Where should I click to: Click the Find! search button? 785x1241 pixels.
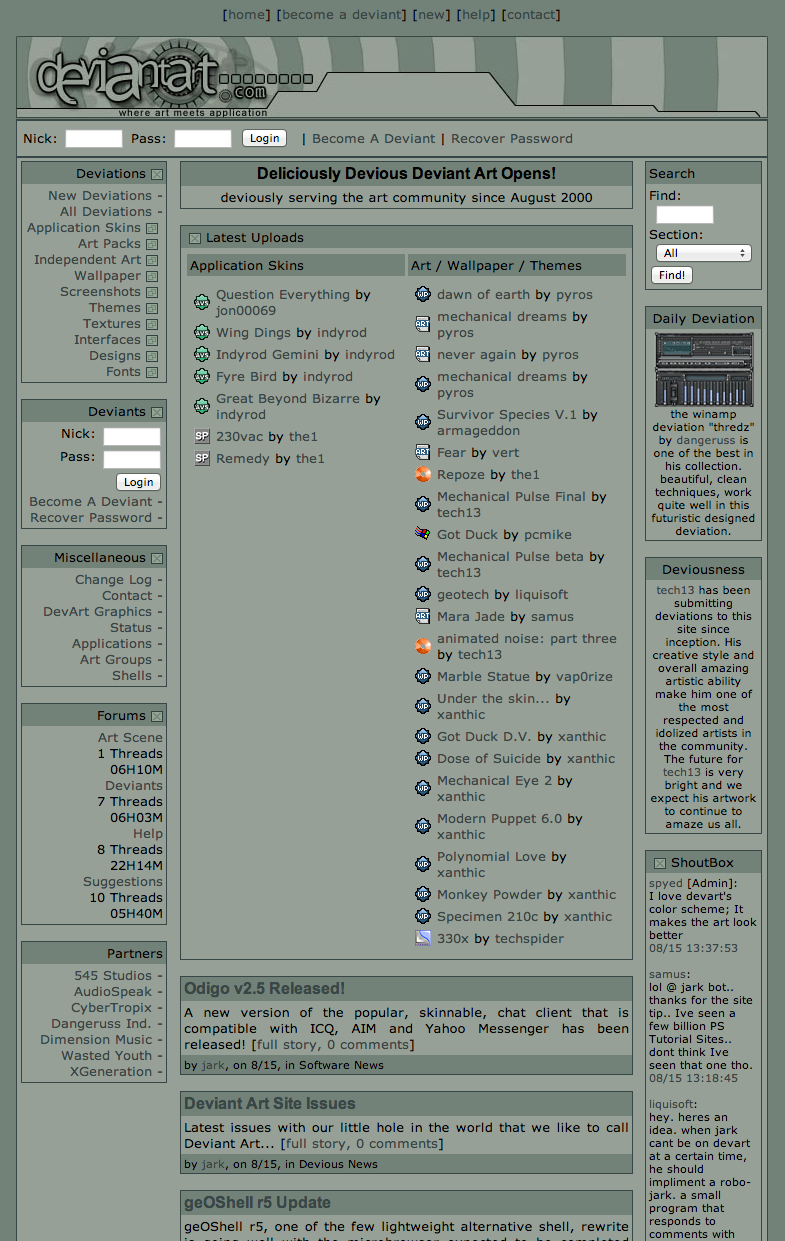(672, 275)
